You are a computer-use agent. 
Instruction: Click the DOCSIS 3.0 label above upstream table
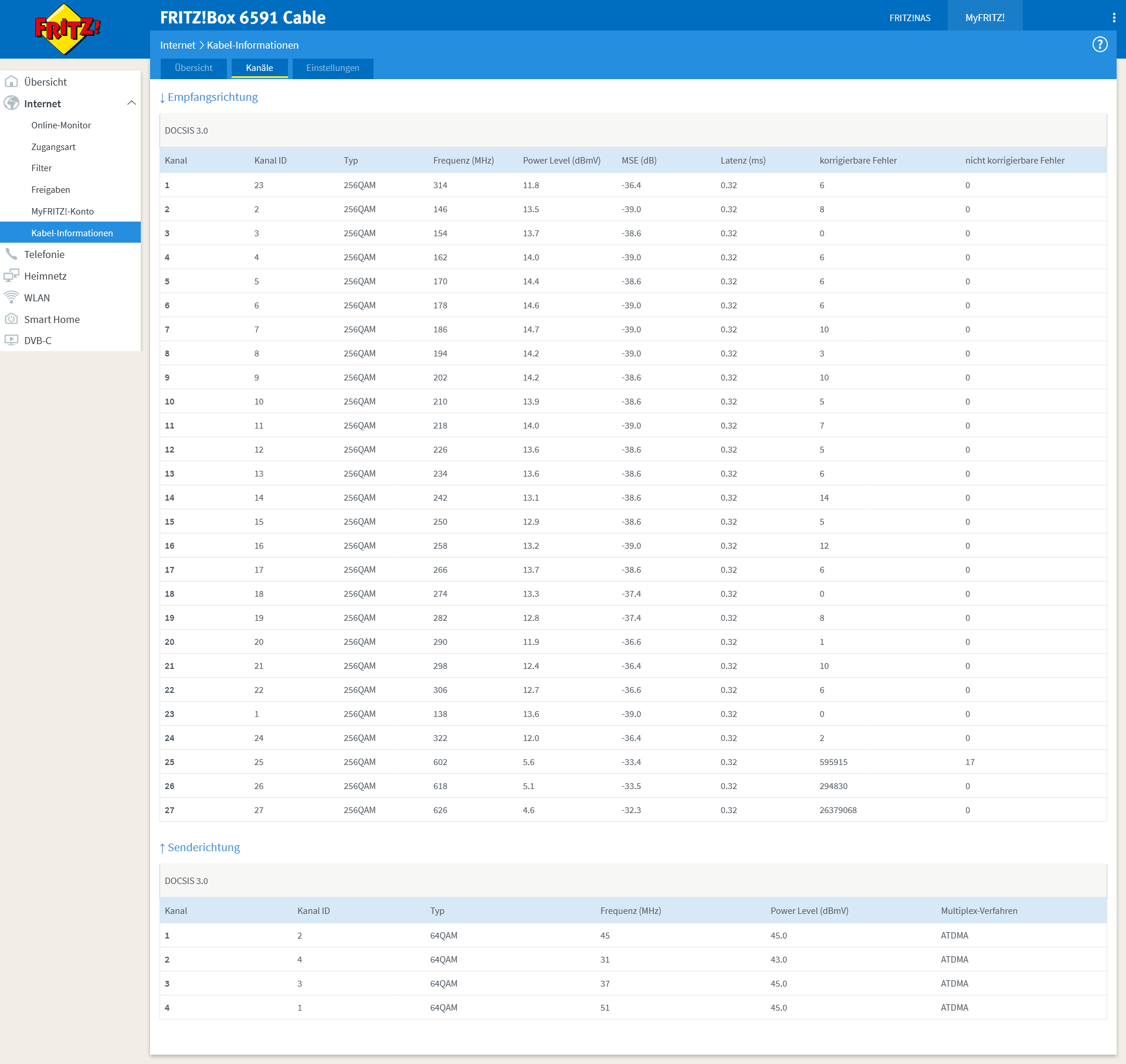[186, 881]
